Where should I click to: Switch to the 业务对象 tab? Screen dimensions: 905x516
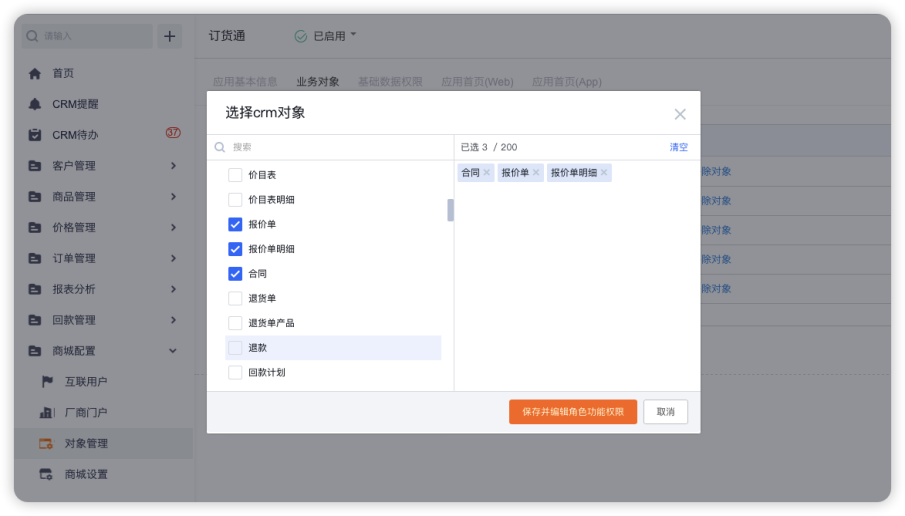pyautogui.click(x=317, y=82)
